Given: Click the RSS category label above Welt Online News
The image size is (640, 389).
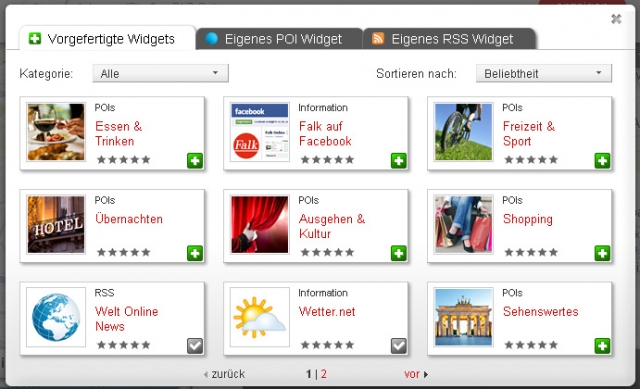Looking at the screenshot, I should pyautogui.click(x=104, y=293).
